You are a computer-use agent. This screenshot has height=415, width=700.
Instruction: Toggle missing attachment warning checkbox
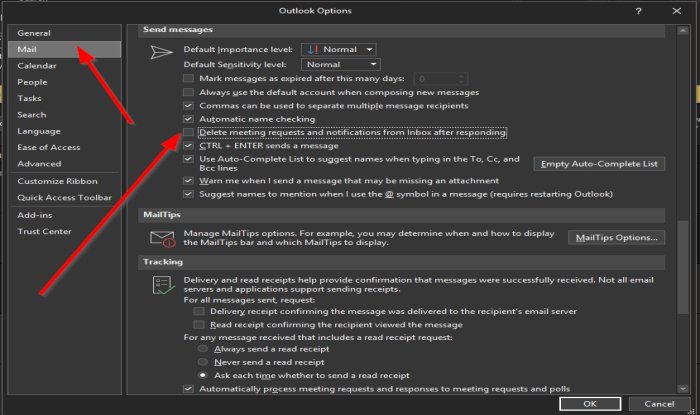[188, 181]
